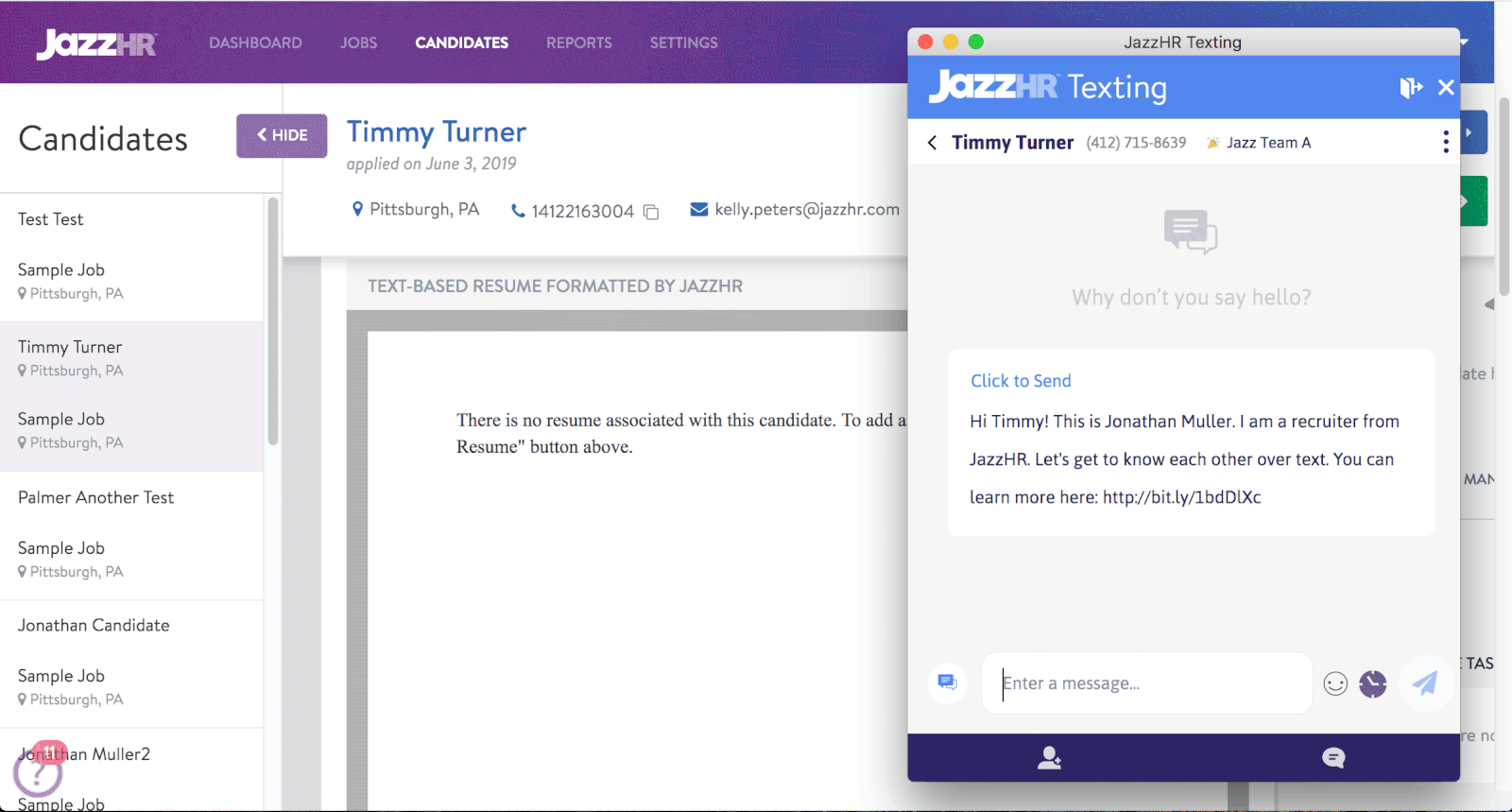Open kelly.peters@jazzhr.com email link
The image size is (1512, 812).
click(807, 209)
